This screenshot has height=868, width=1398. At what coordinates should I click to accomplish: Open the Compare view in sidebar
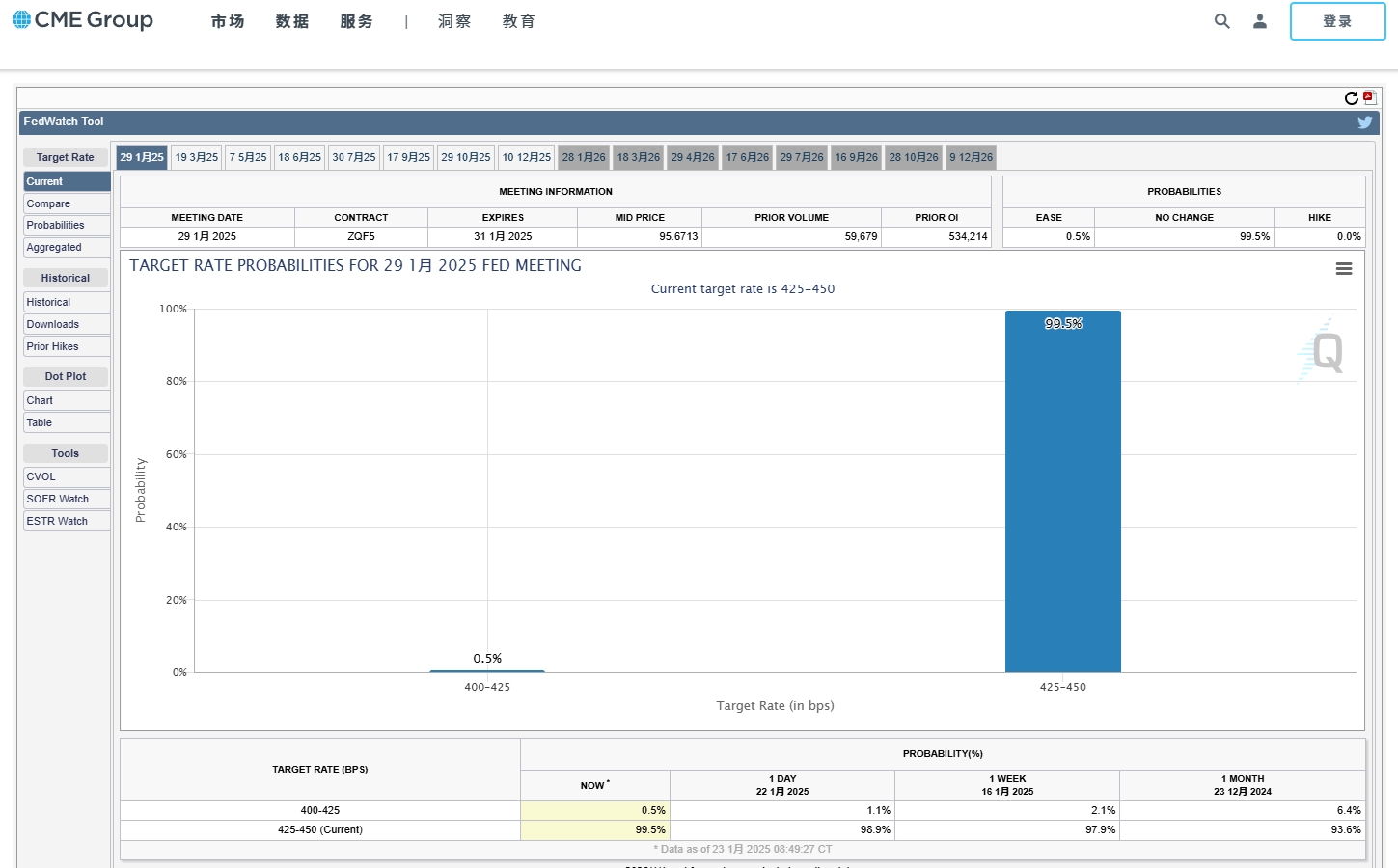pyautogui.click(x=67, y=203)
